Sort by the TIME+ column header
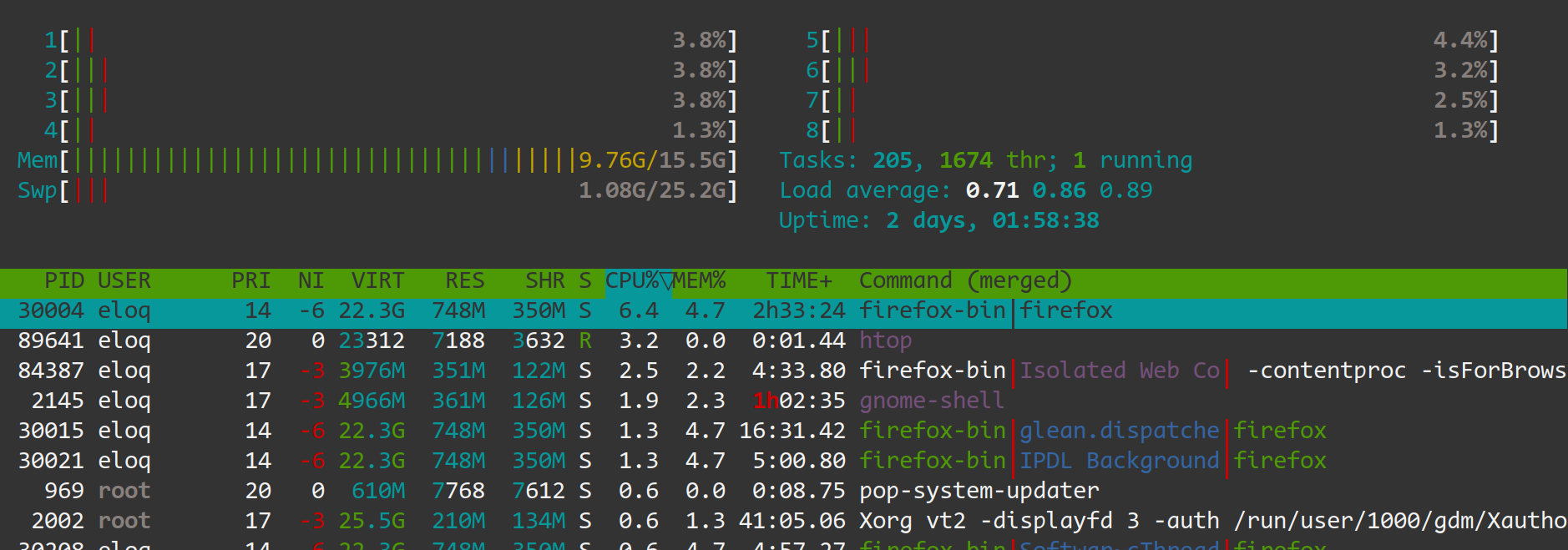 tap(798, 281)
